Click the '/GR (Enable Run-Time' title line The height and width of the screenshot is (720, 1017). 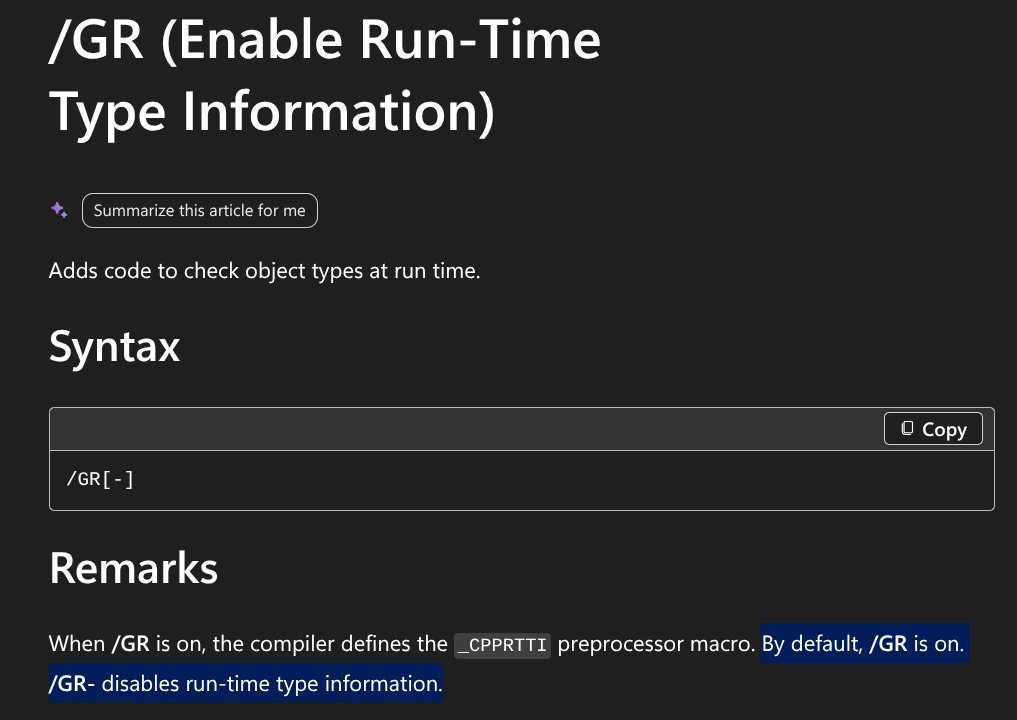pos(324,40)
